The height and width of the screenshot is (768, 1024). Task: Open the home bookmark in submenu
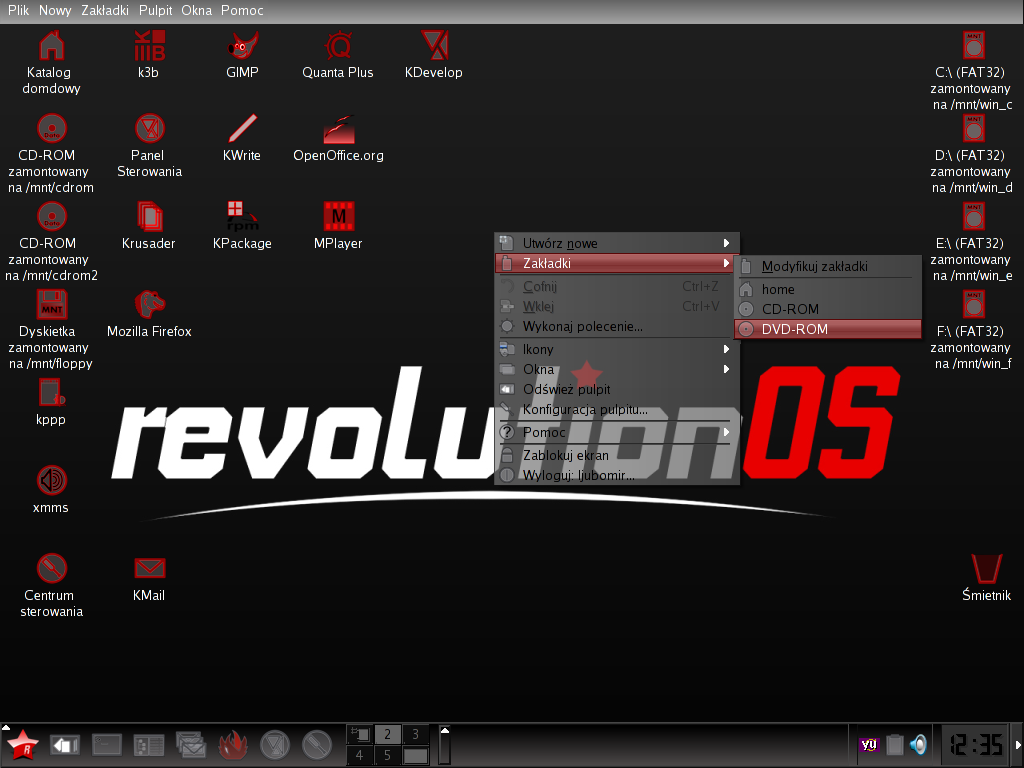pyautogui.click(x=828, y=289)
